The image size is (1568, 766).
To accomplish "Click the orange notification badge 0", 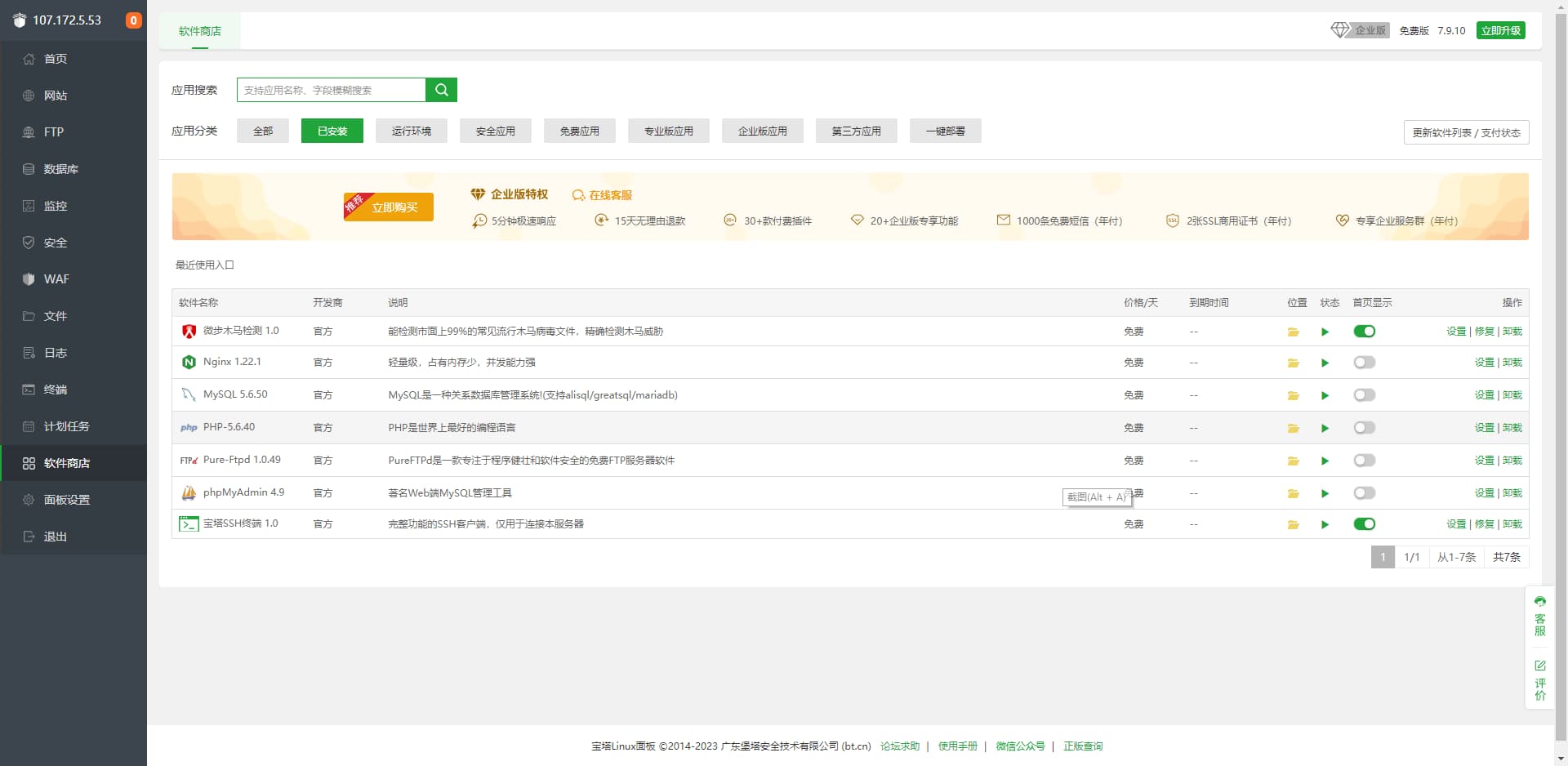I will [133, 20].
